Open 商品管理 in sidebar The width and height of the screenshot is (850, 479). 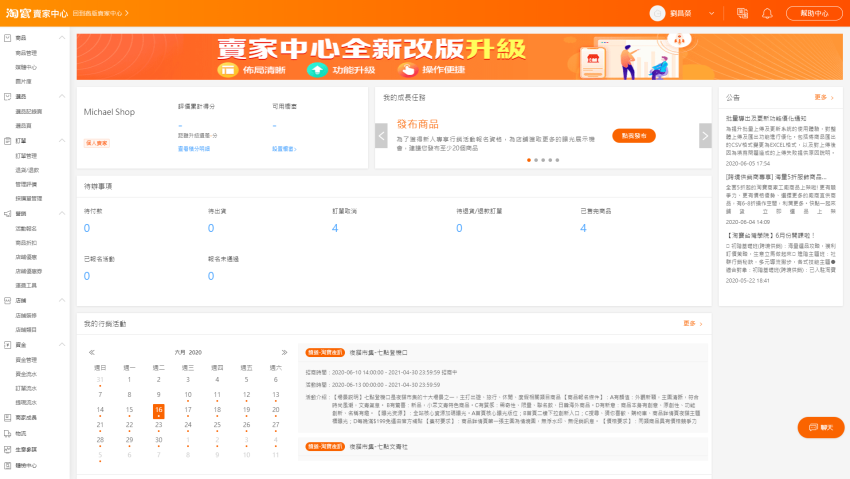point(26,53)
